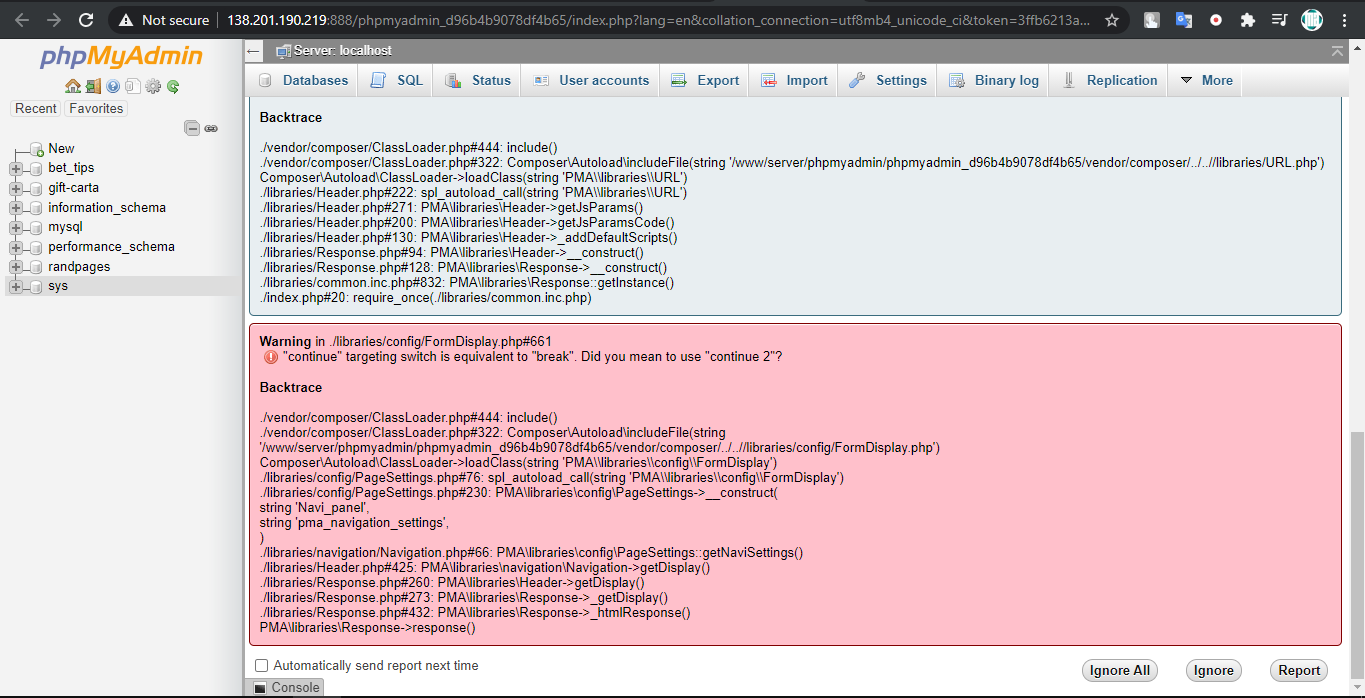This screenshot has width=1365, height=698.
Task: Go back using browser back arrow
Action: [22, 20]
